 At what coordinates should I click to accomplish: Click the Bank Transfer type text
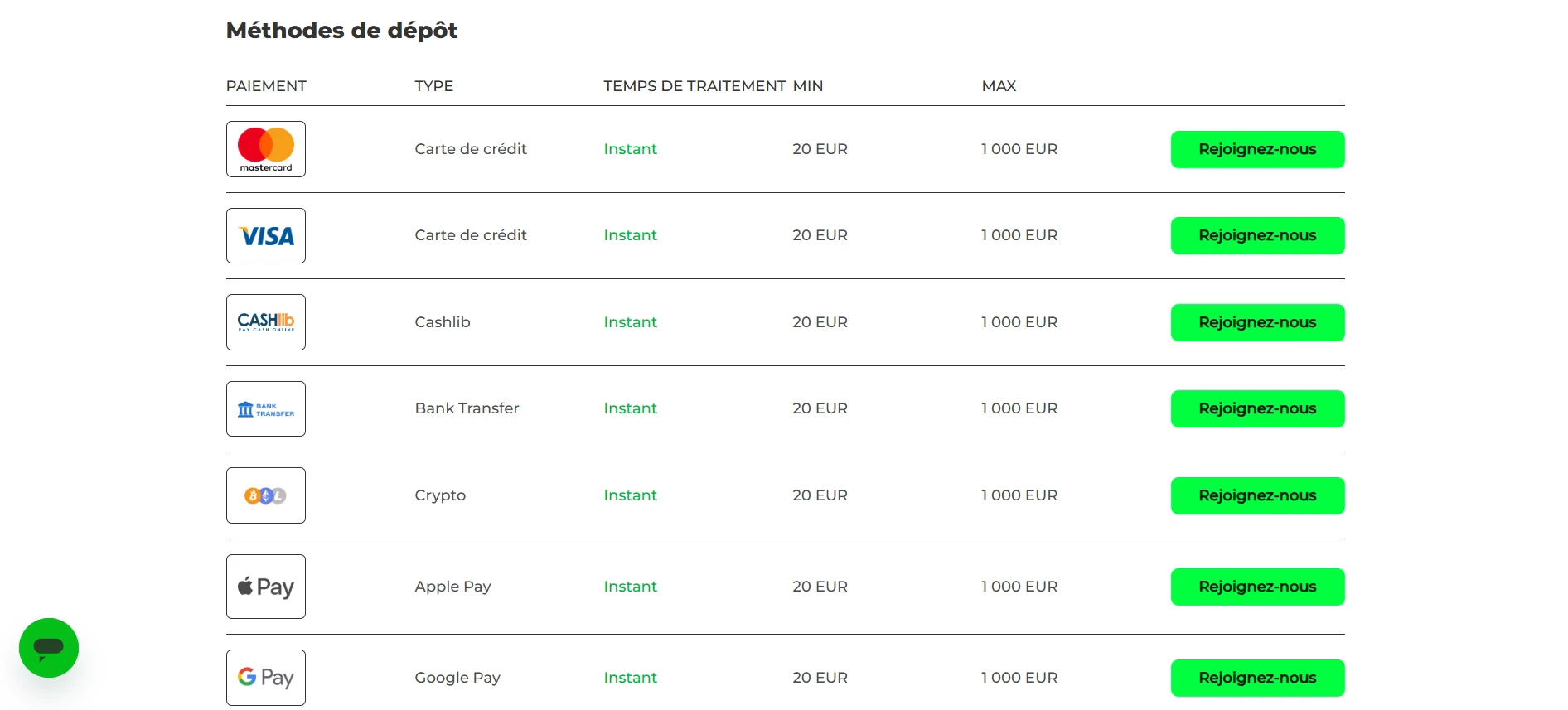click(467, 408)
